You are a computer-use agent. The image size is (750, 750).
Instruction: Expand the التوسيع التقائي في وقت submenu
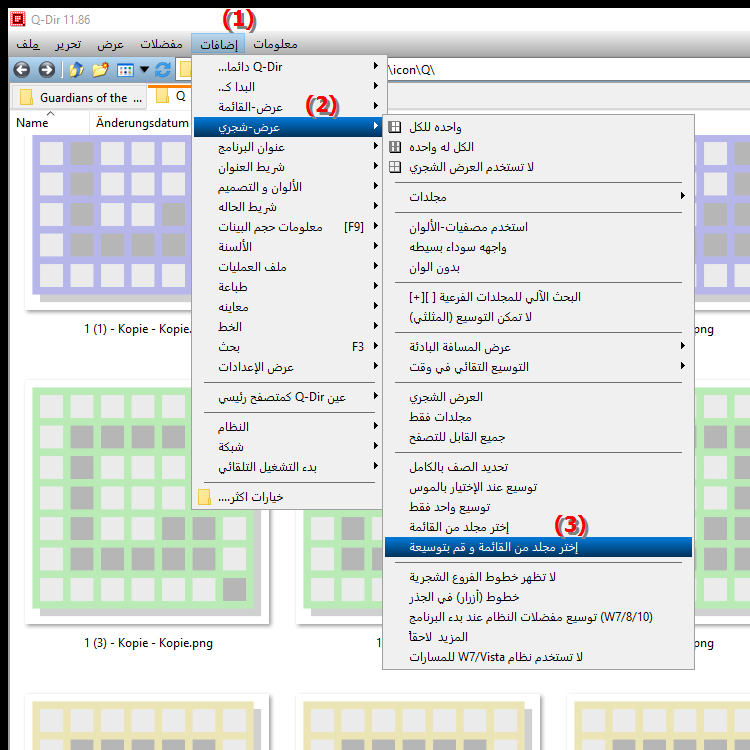click(538, 367)
